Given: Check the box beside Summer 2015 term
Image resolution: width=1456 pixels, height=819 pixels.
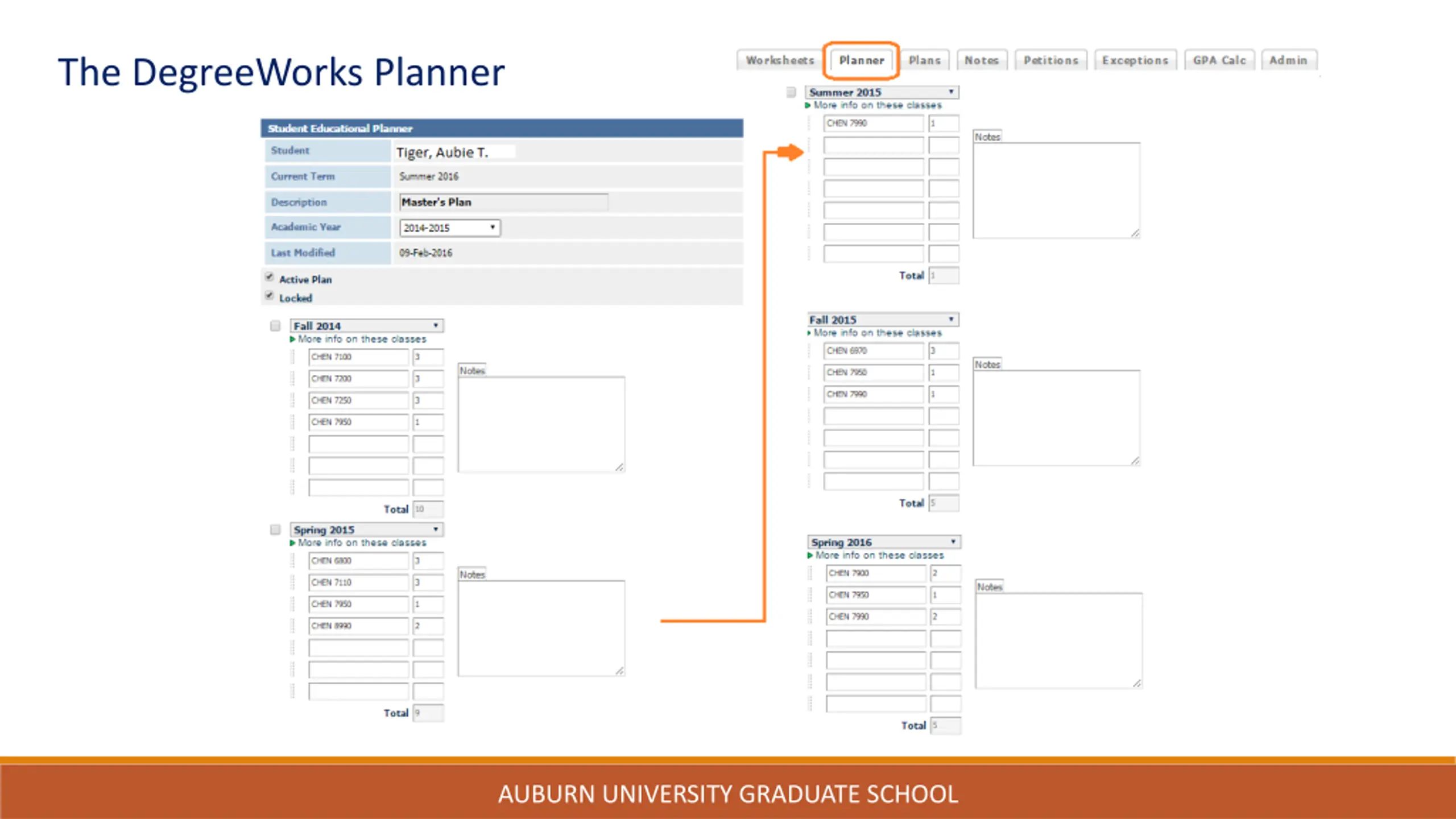Looking at the screenshot, I should (791, 92).
